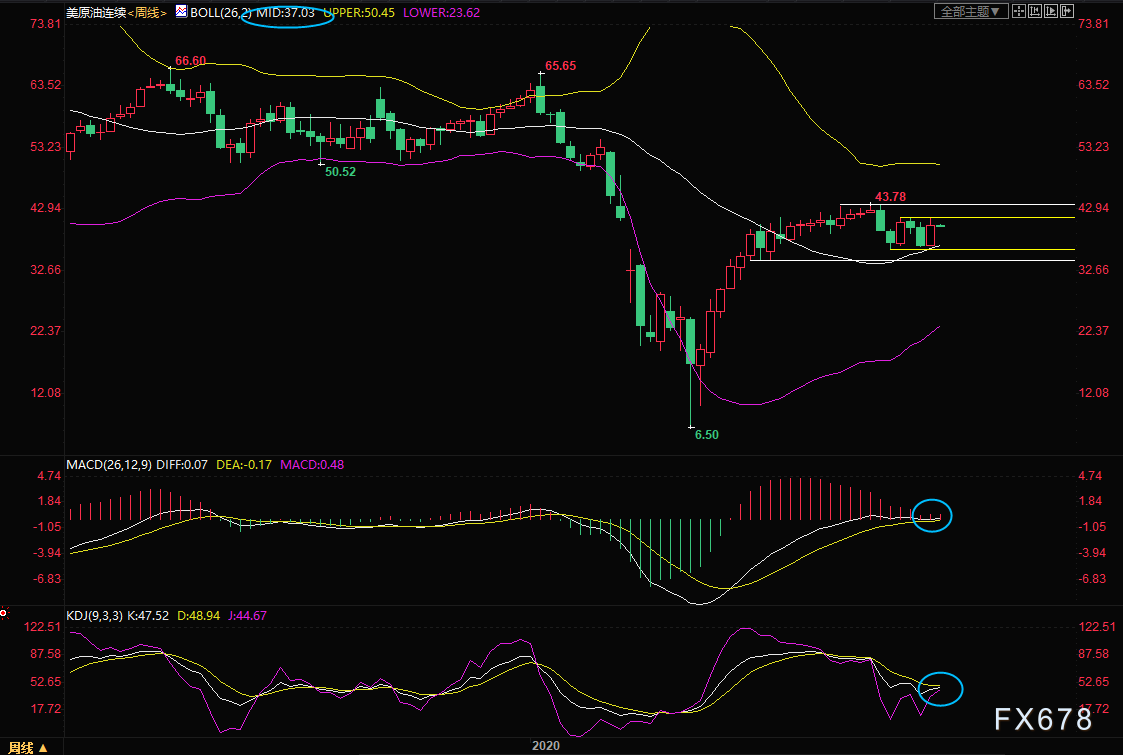Click the 66.60 high price label
The width and height of the screenshot is (1123, 755).
190,61
